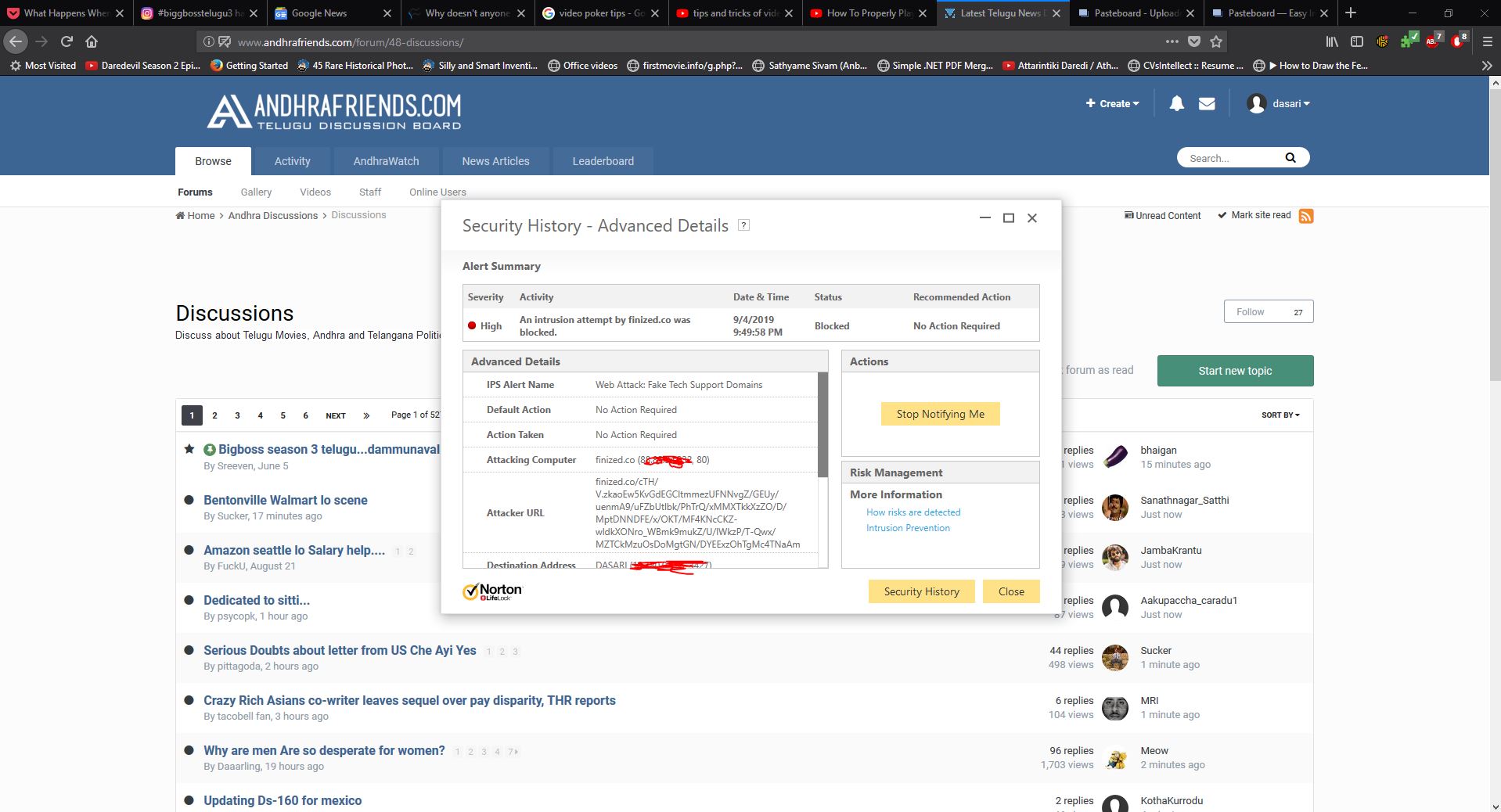Open MRI's avatar thumbnail
The image size is (1501, 812).
click(1115, 707)
